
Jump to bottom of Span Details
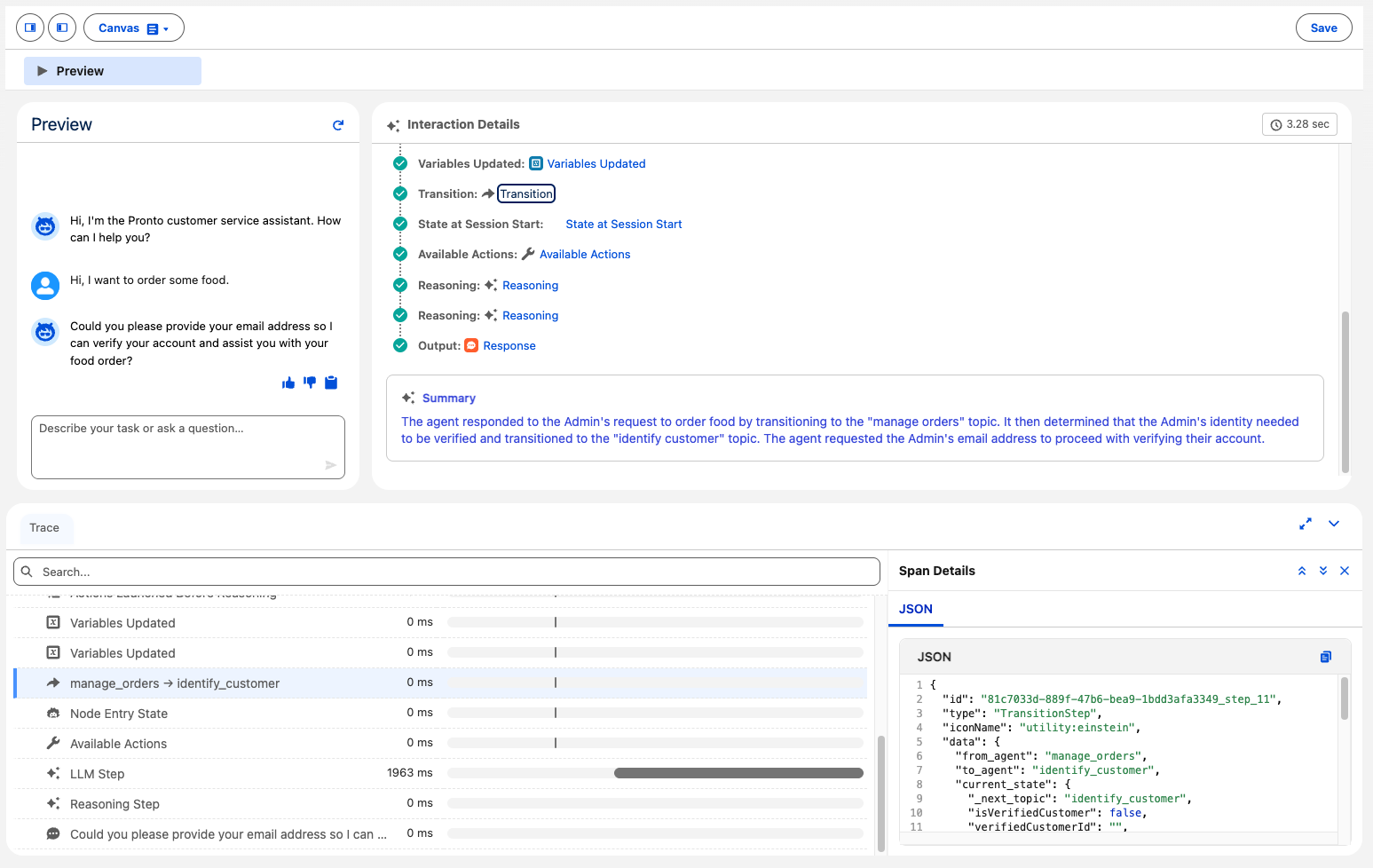1322,571
